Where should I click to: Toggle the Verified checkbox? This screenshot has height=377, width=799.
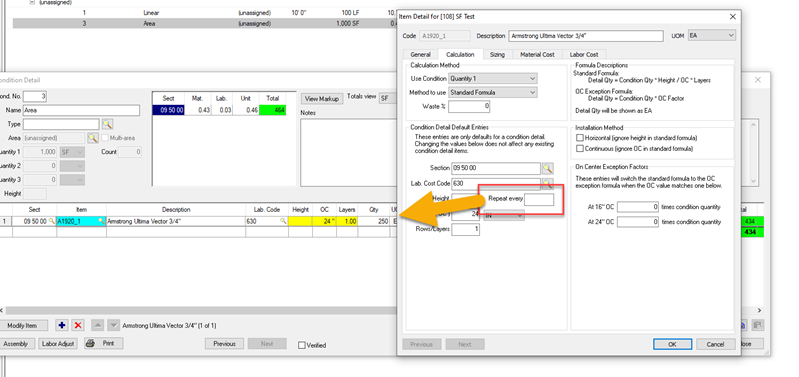[x=302, y=345]
